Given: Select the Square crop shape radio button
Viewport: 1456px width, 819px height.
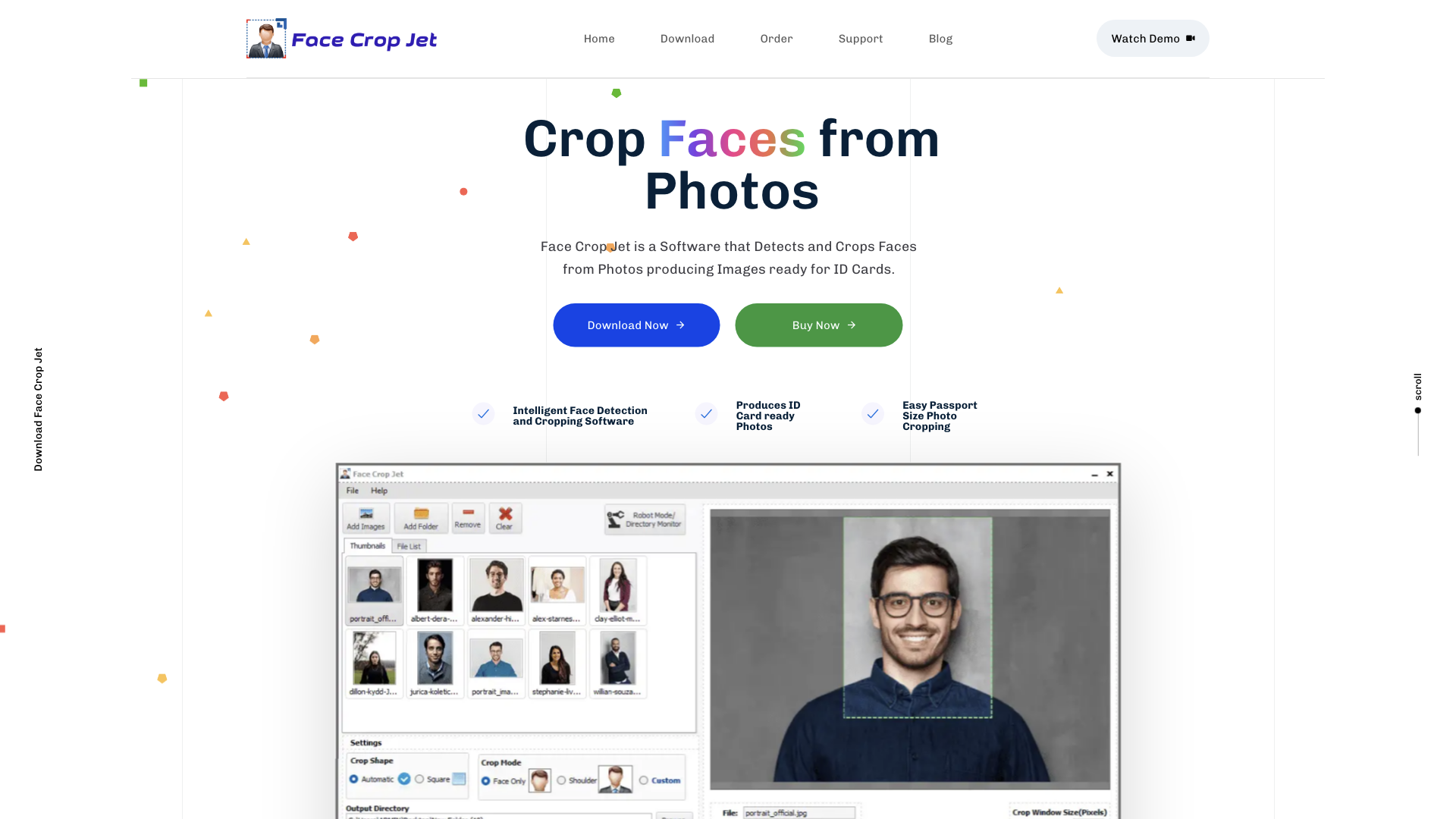Looking at the screenshot, I should coord(419,780).
